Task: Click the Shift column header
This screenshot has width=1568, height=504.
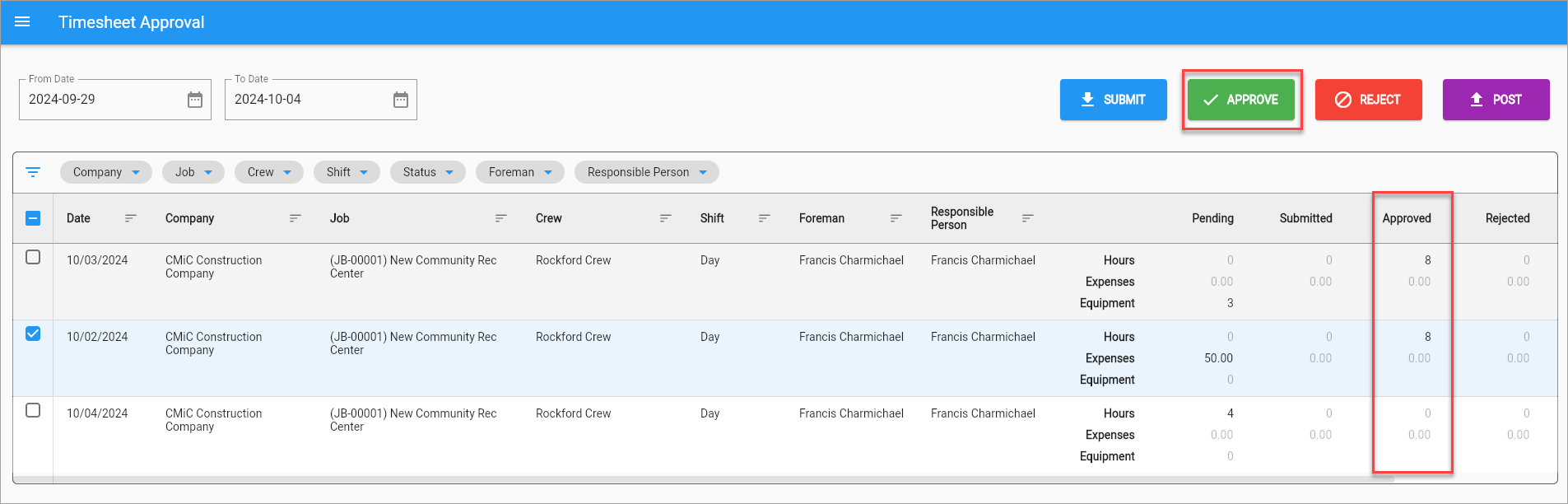Action: coord(712,218)
